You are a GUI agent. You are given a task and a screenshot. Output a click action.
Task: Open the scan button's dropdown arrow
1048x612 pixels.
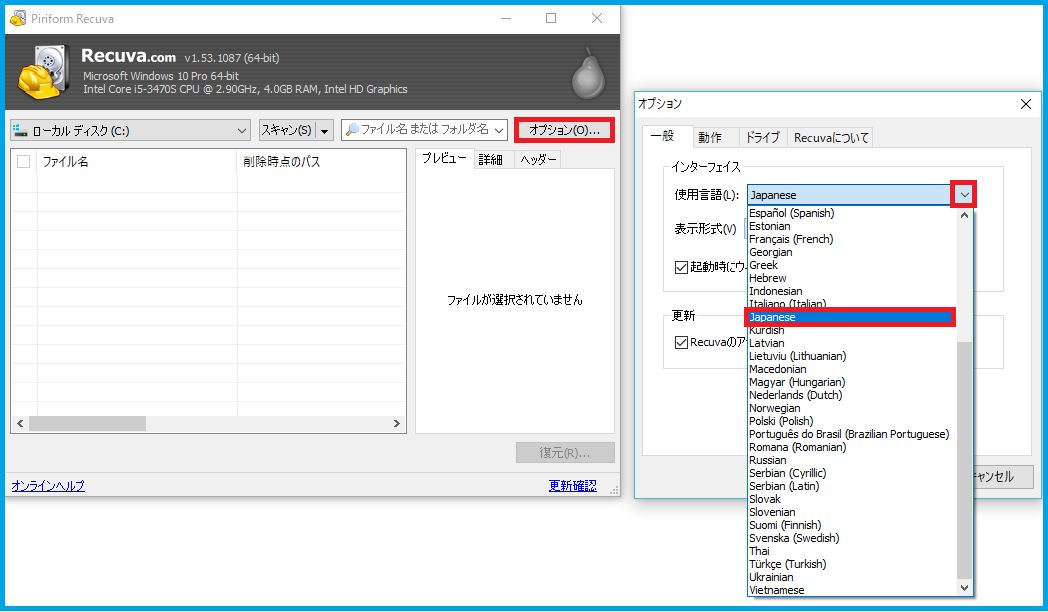324,130
